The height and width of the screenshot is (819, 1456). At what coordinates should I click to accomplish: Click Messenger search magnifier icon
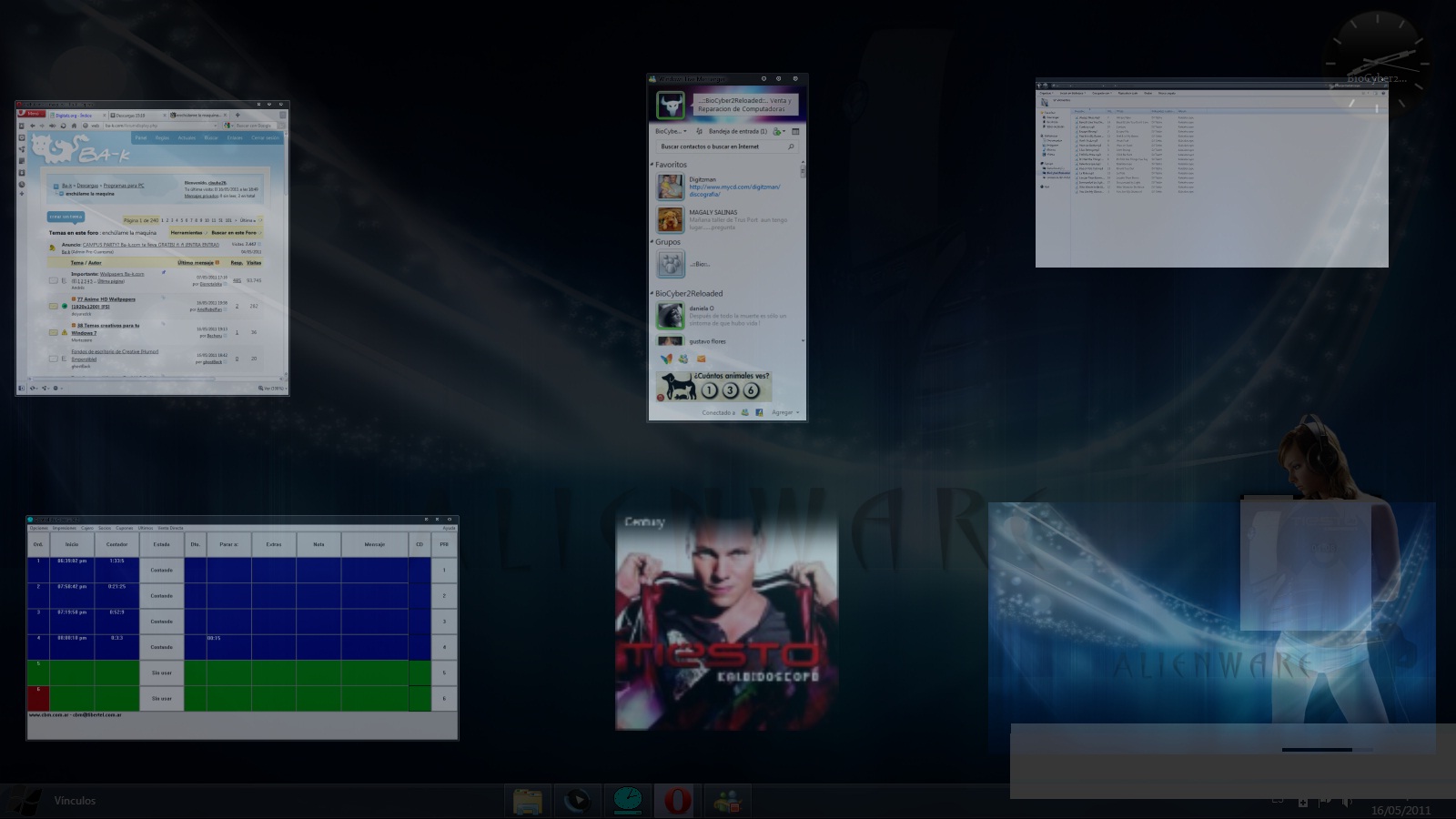click(791, 147)
